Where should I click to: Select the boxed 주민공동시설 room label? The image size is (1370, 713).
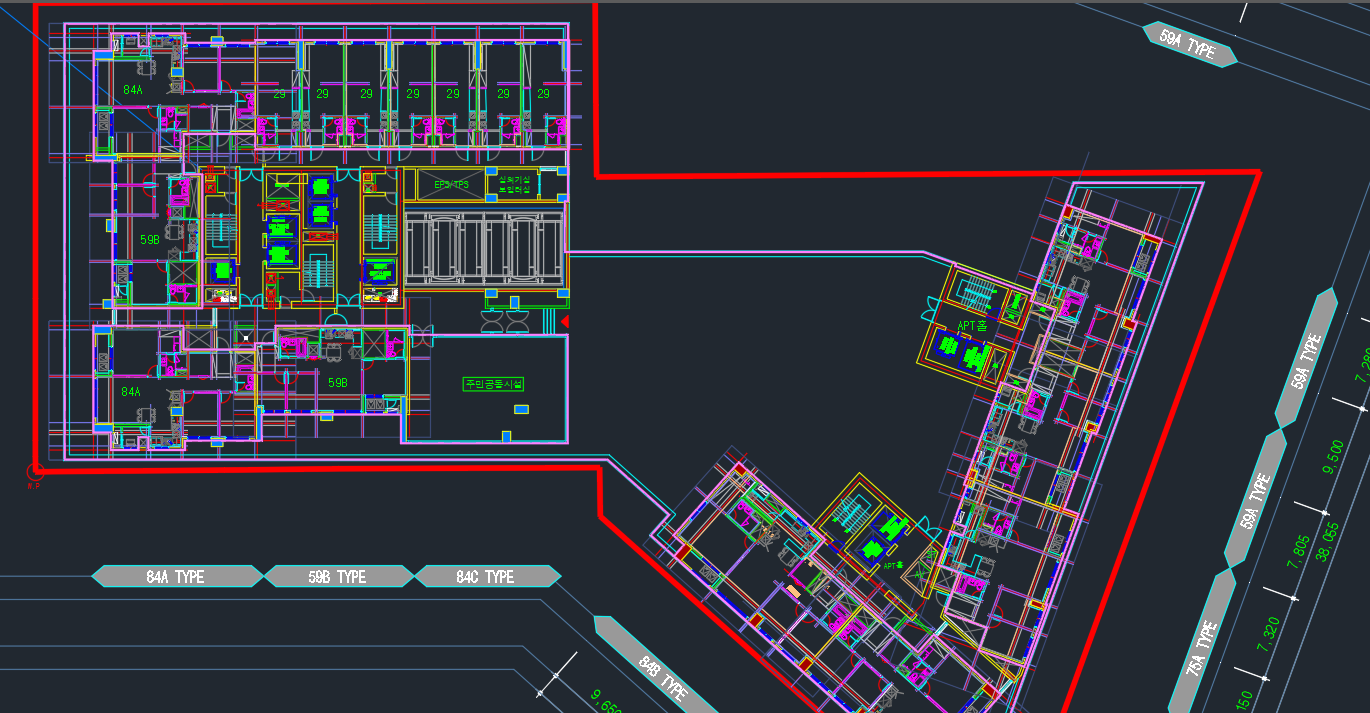493,384
